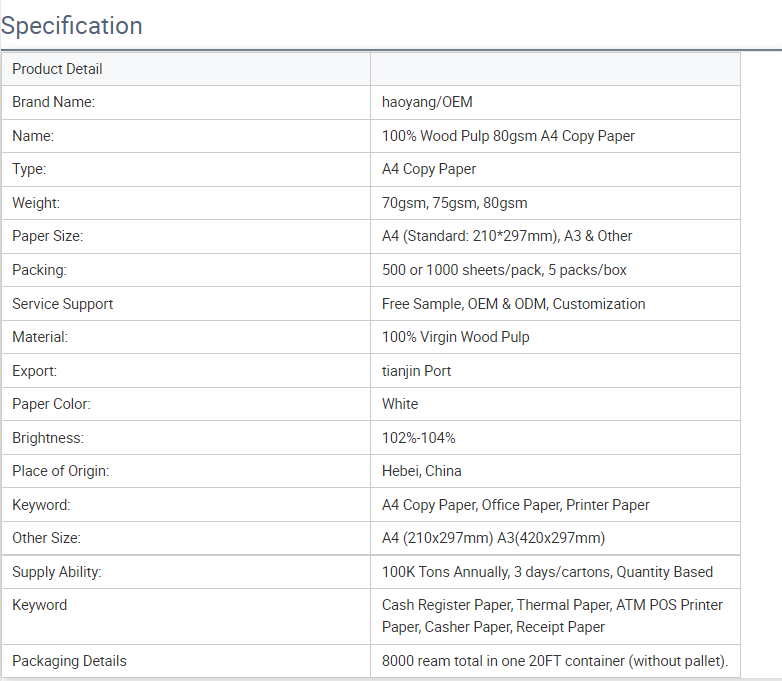
Task: Click the Type: label
Action: point(29,169)
